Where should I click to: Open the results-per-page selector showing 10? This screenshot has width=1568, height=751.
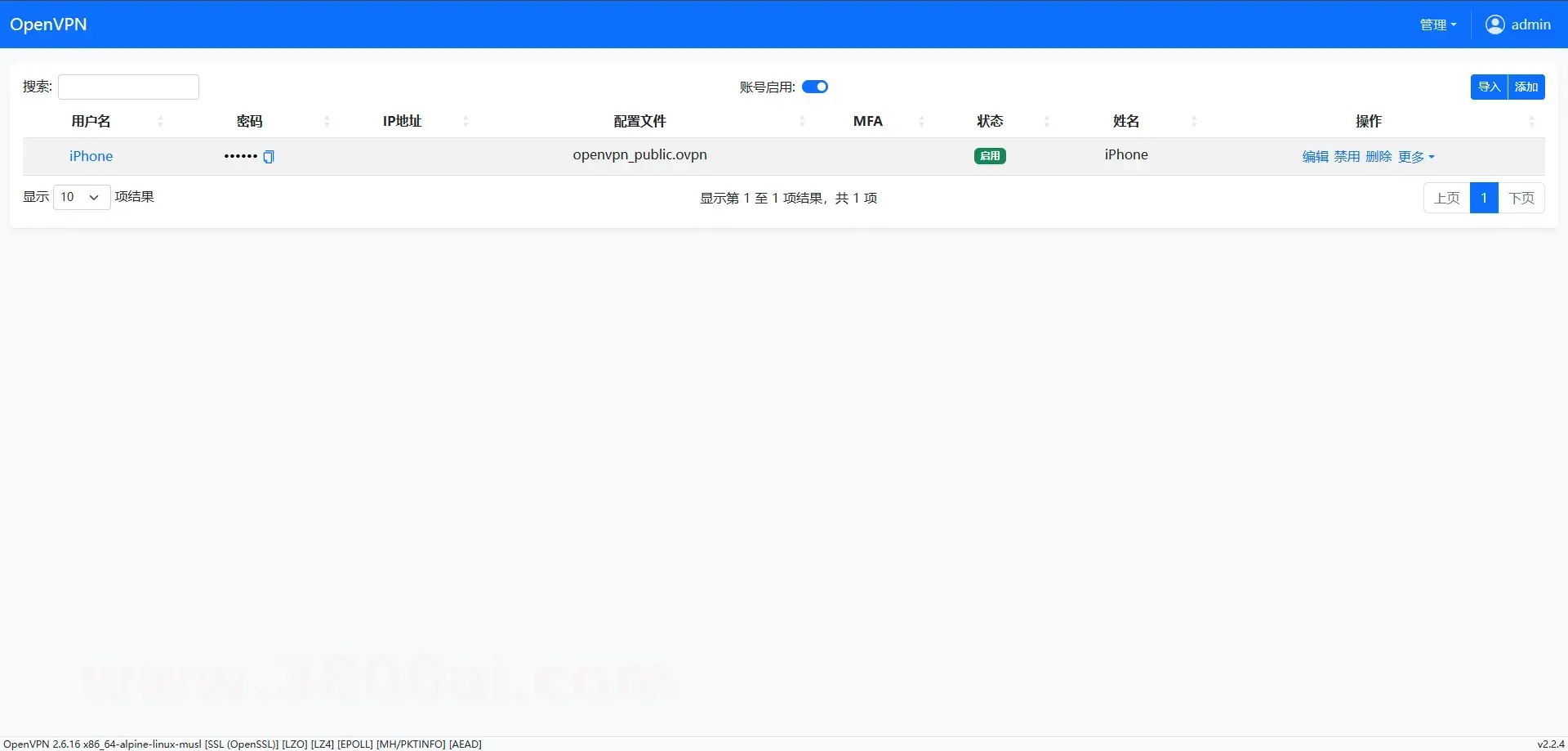point(81,197)
